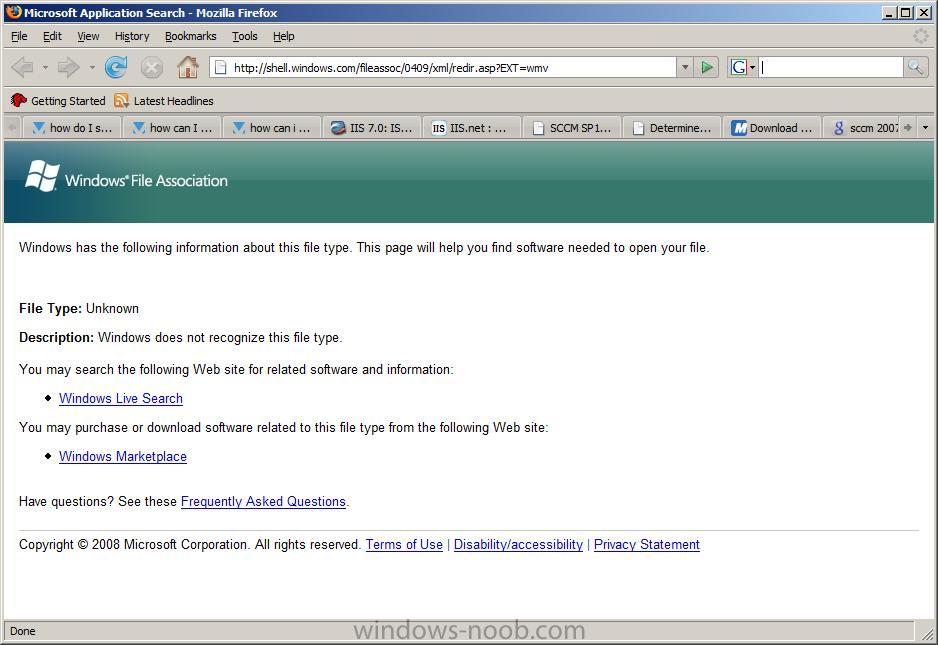Viewport: 938px width, 645px height.
Task: Click the green Go arrow button
Action: [706, 68]
